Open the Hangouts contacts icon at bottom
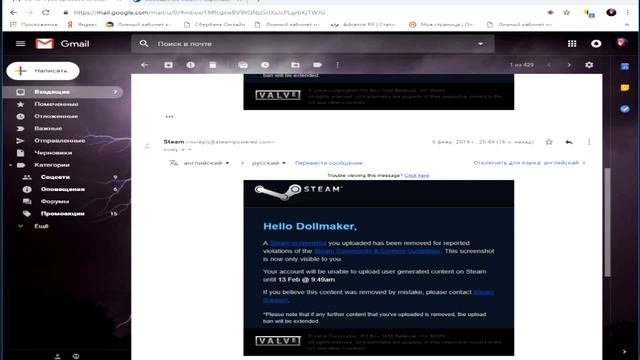This screenshot has width=640, height=360. pos(58,356)
